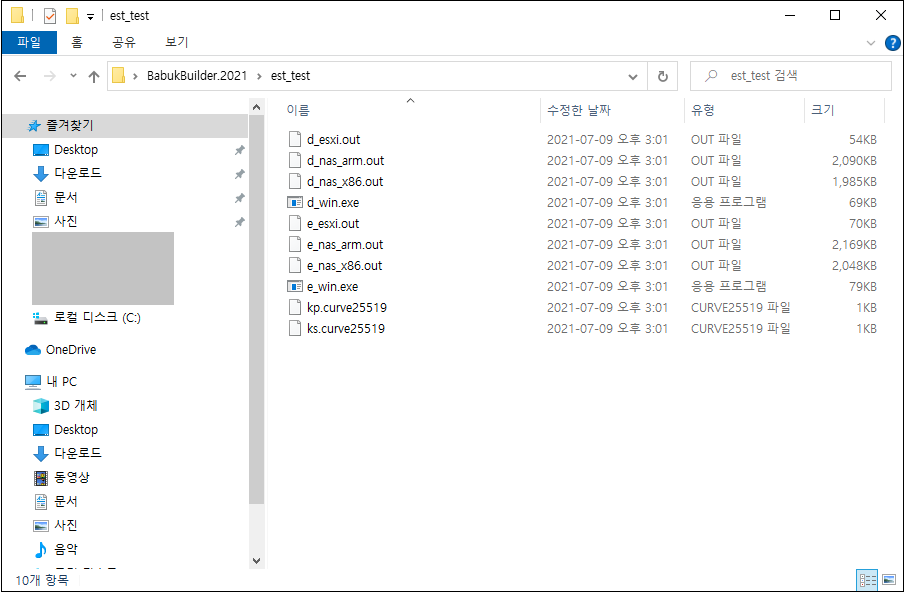This screenshot has height=593, width=905.
Task: Open Properties from quick access toolbar checkmark icon
Action: 50,16
